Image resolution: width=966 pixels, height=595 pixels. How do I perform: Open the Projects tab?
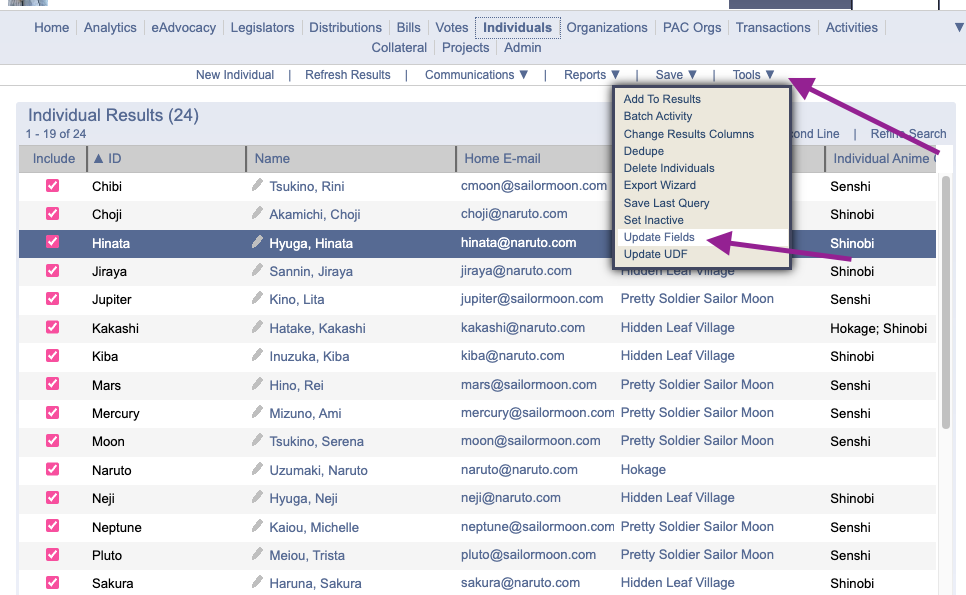pos(466,47)
